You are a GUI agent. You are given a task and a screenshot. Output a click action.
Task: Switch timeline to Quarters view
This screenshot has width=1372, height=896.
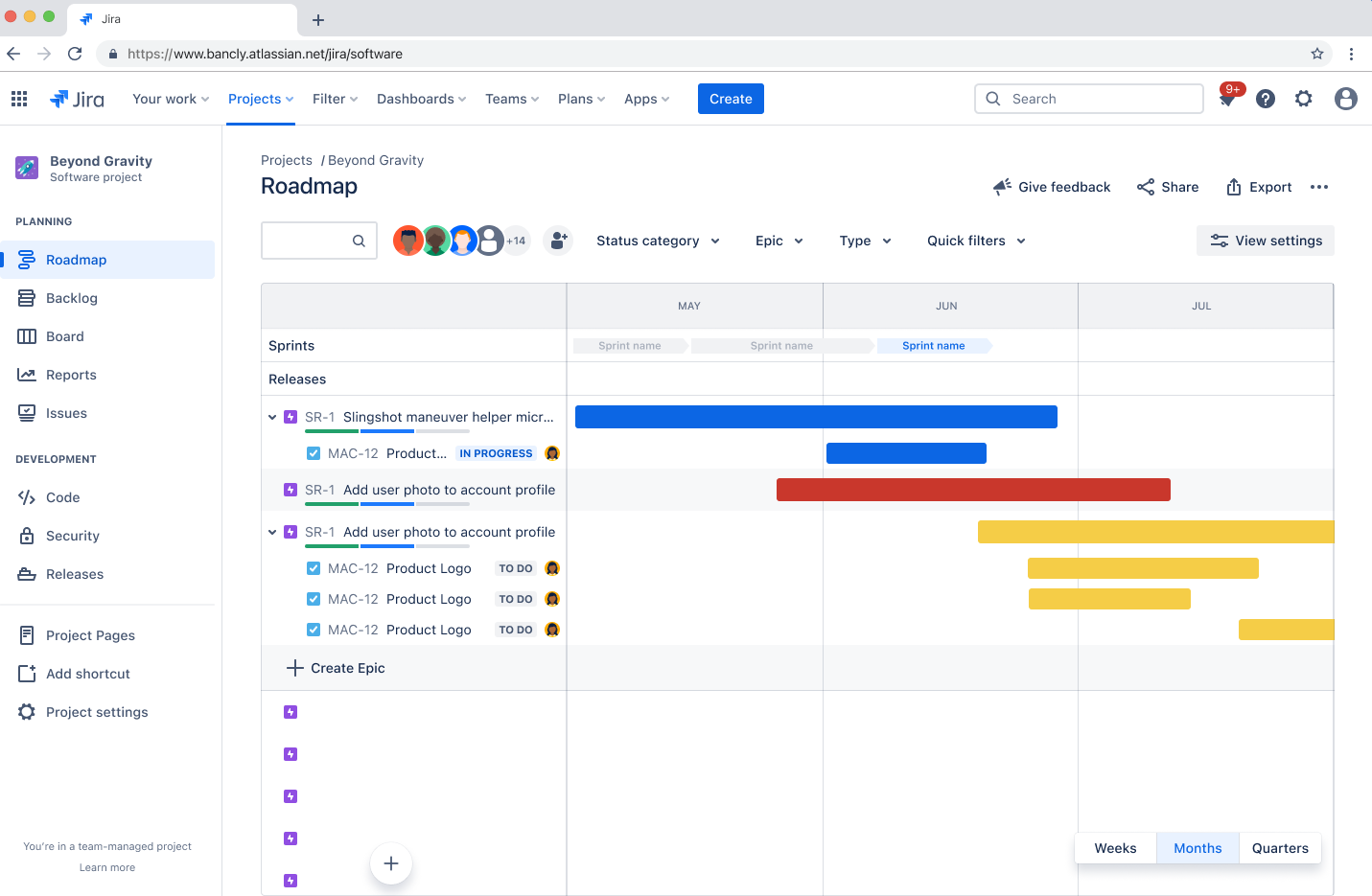coord(1280,847)
